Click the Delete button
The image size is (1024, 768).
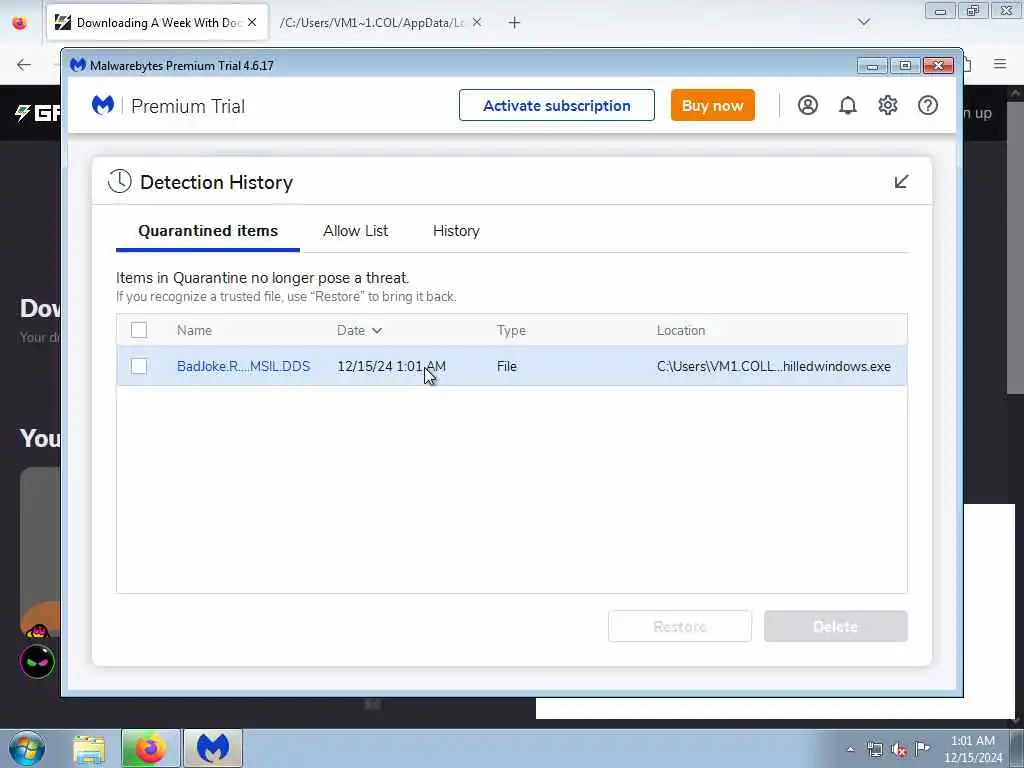tap(835, 626)
